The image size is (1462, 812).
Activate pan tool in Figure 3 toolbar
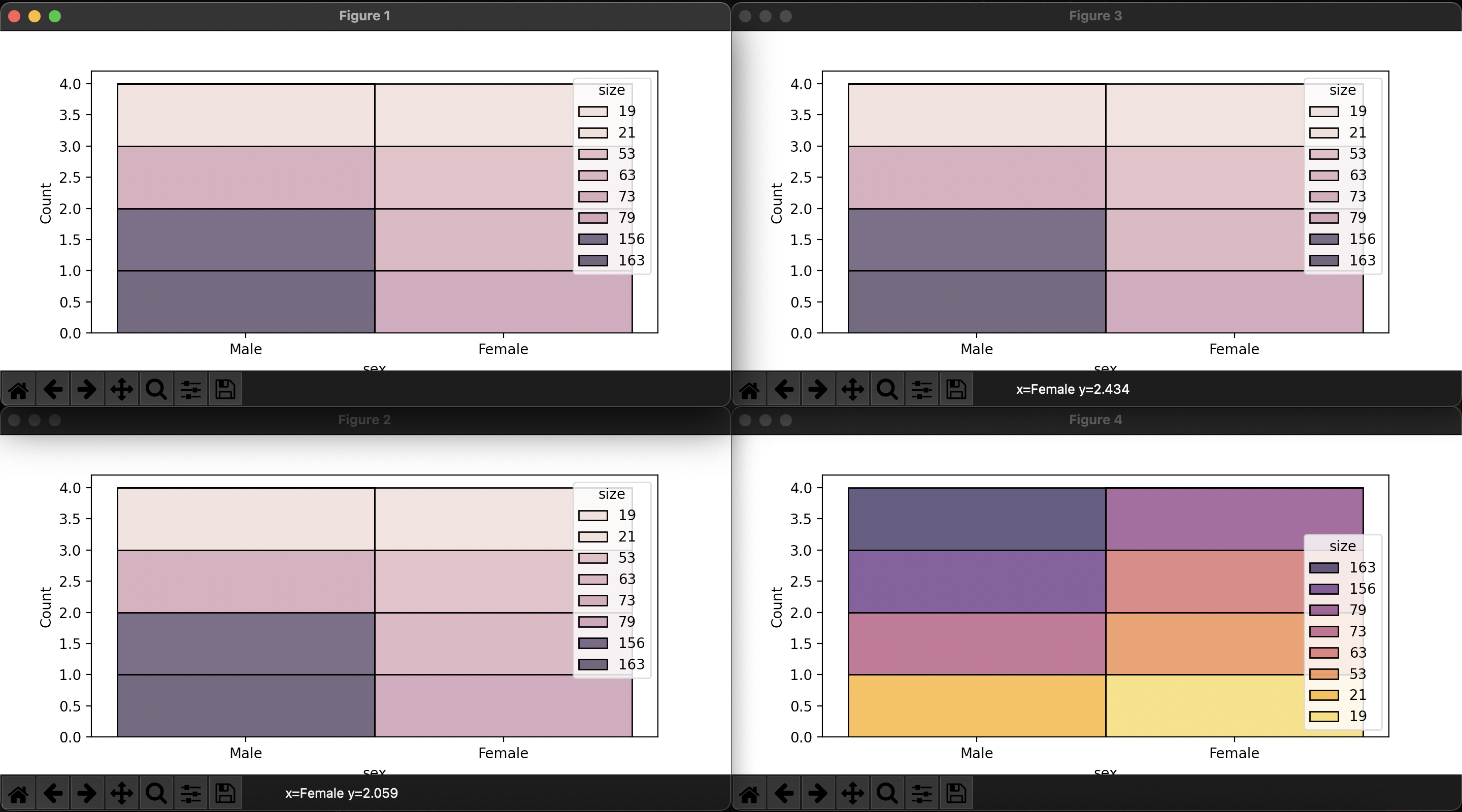[x=852, y=389]
